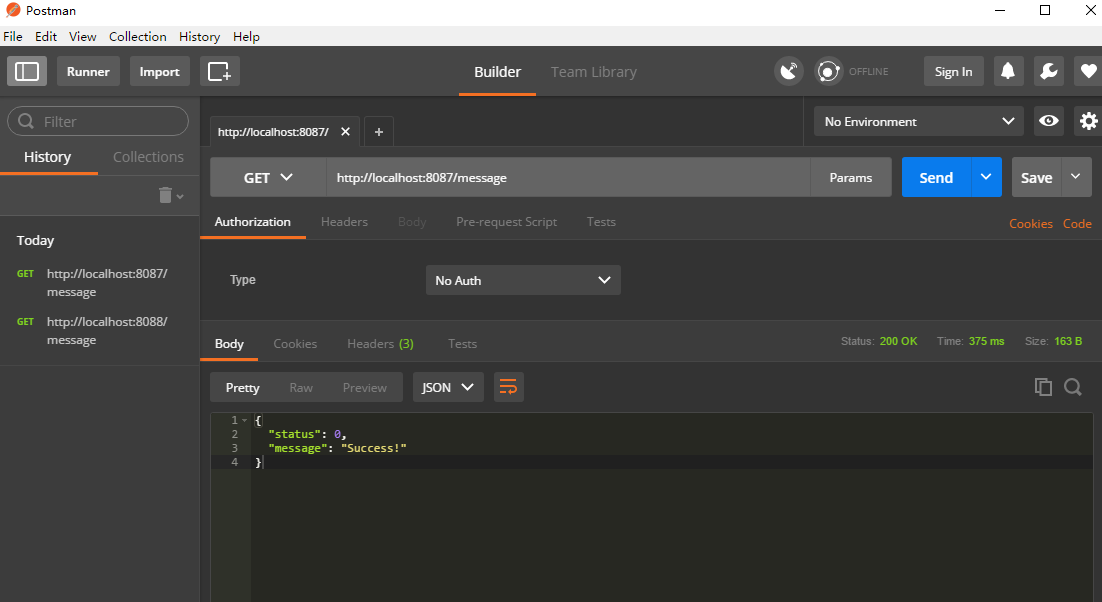
Task: Switch to Raw response view
Action: pos(301,387)
